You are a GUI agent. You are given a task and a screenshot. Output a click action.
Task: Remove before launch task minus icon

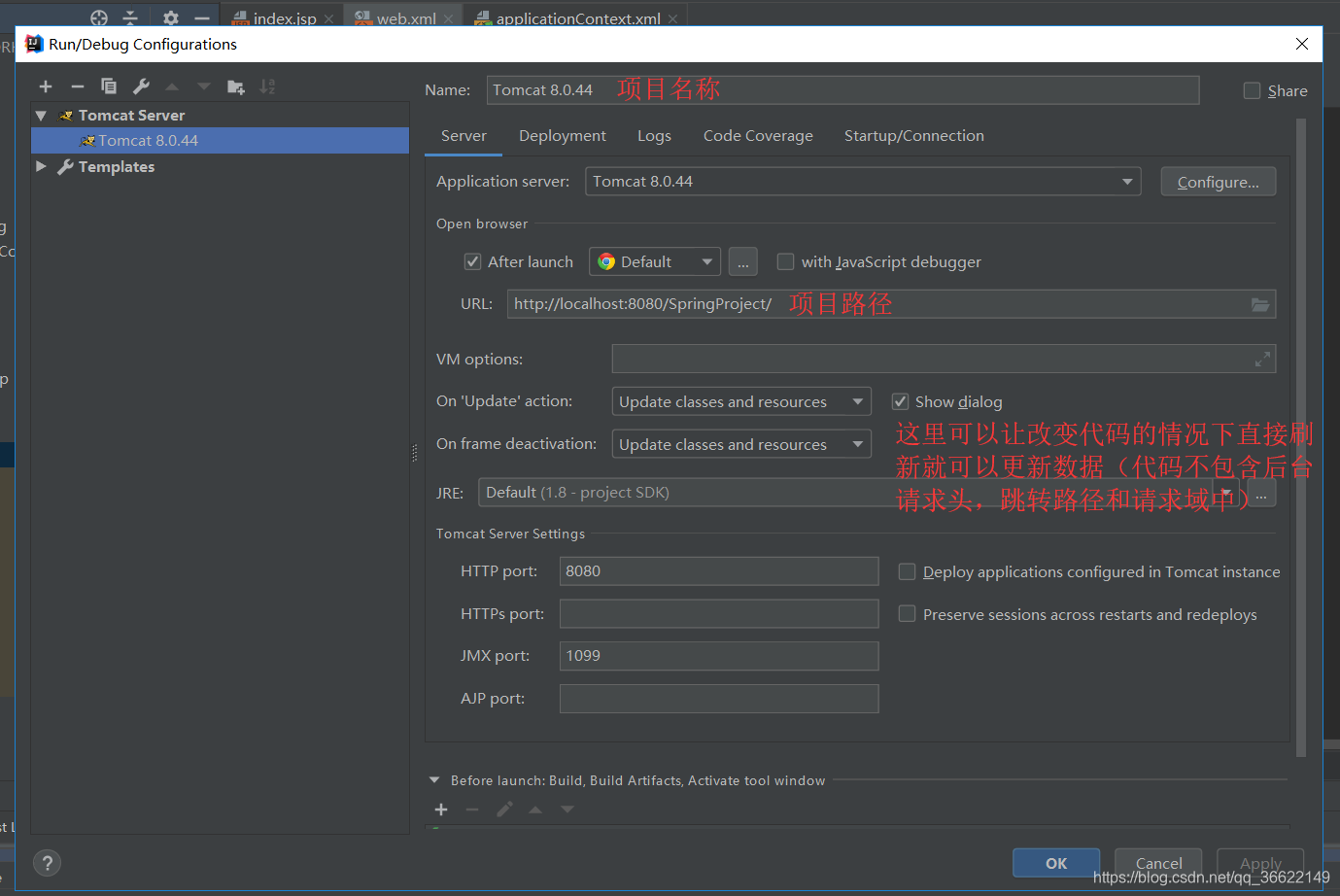pos(472,810)
